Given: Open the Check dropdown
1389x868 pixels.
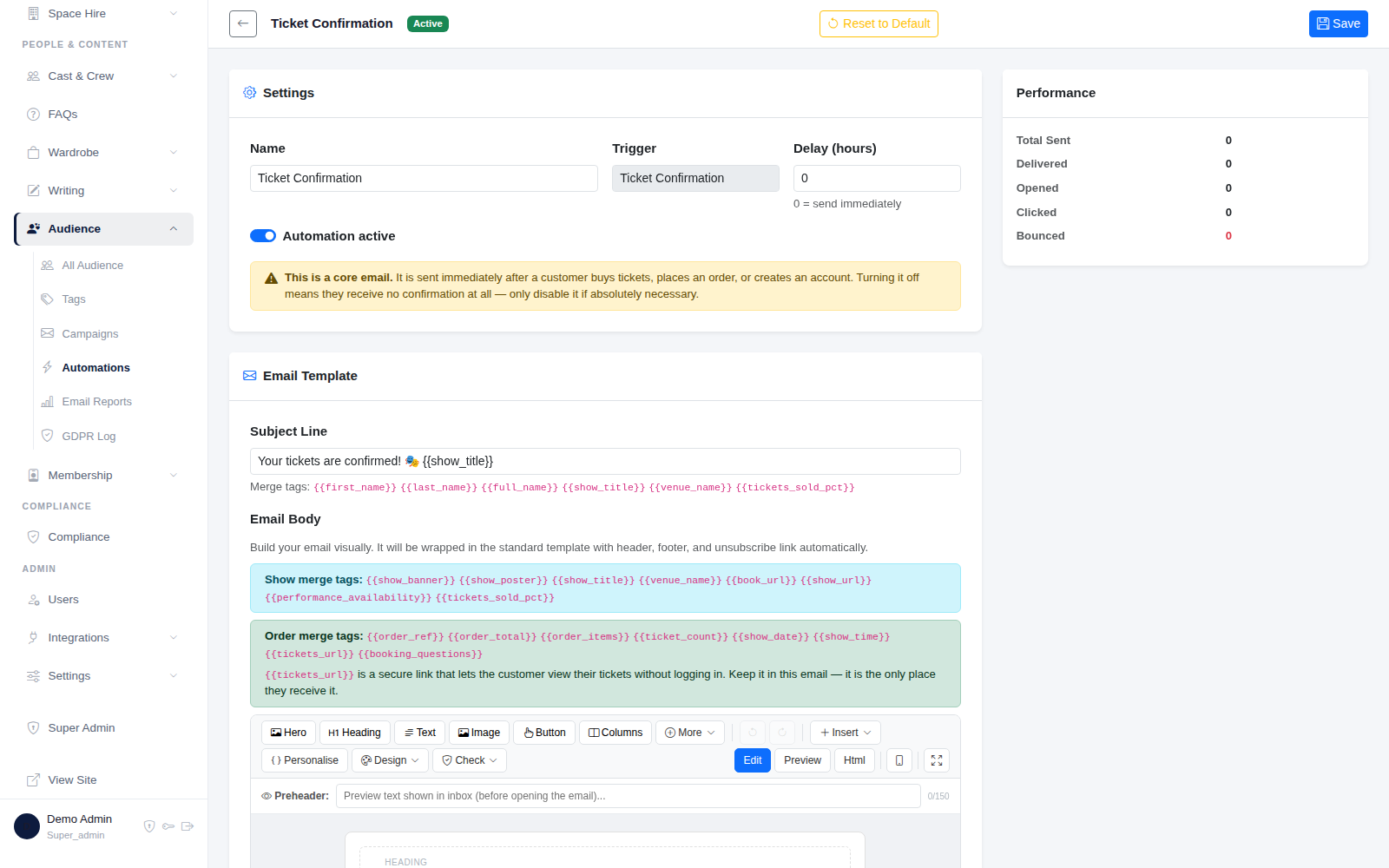Looking at the screenshot, I should coord(470,760).
